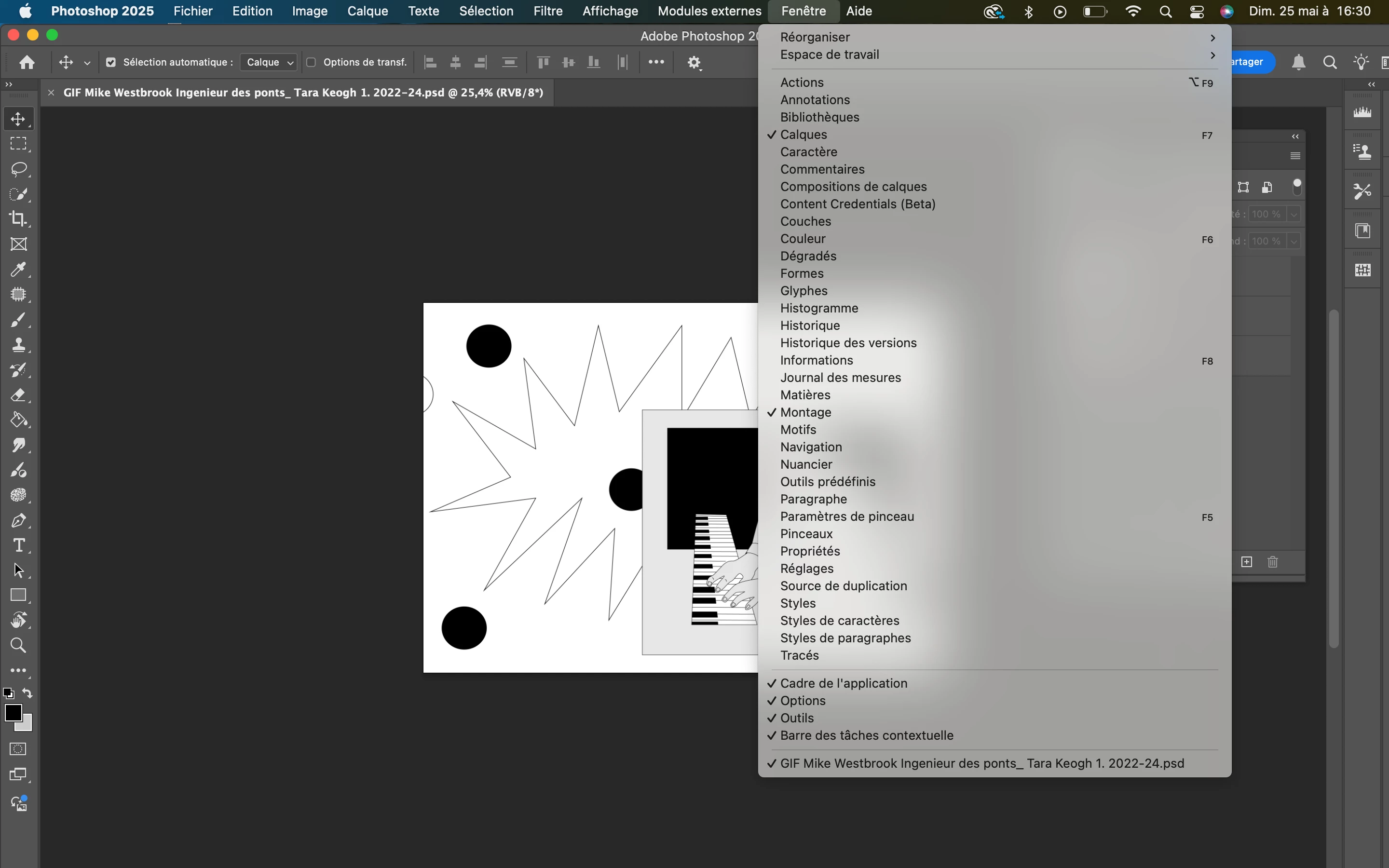Open the options bar gear settings
1389x868 pixels.
coord(694,62)
